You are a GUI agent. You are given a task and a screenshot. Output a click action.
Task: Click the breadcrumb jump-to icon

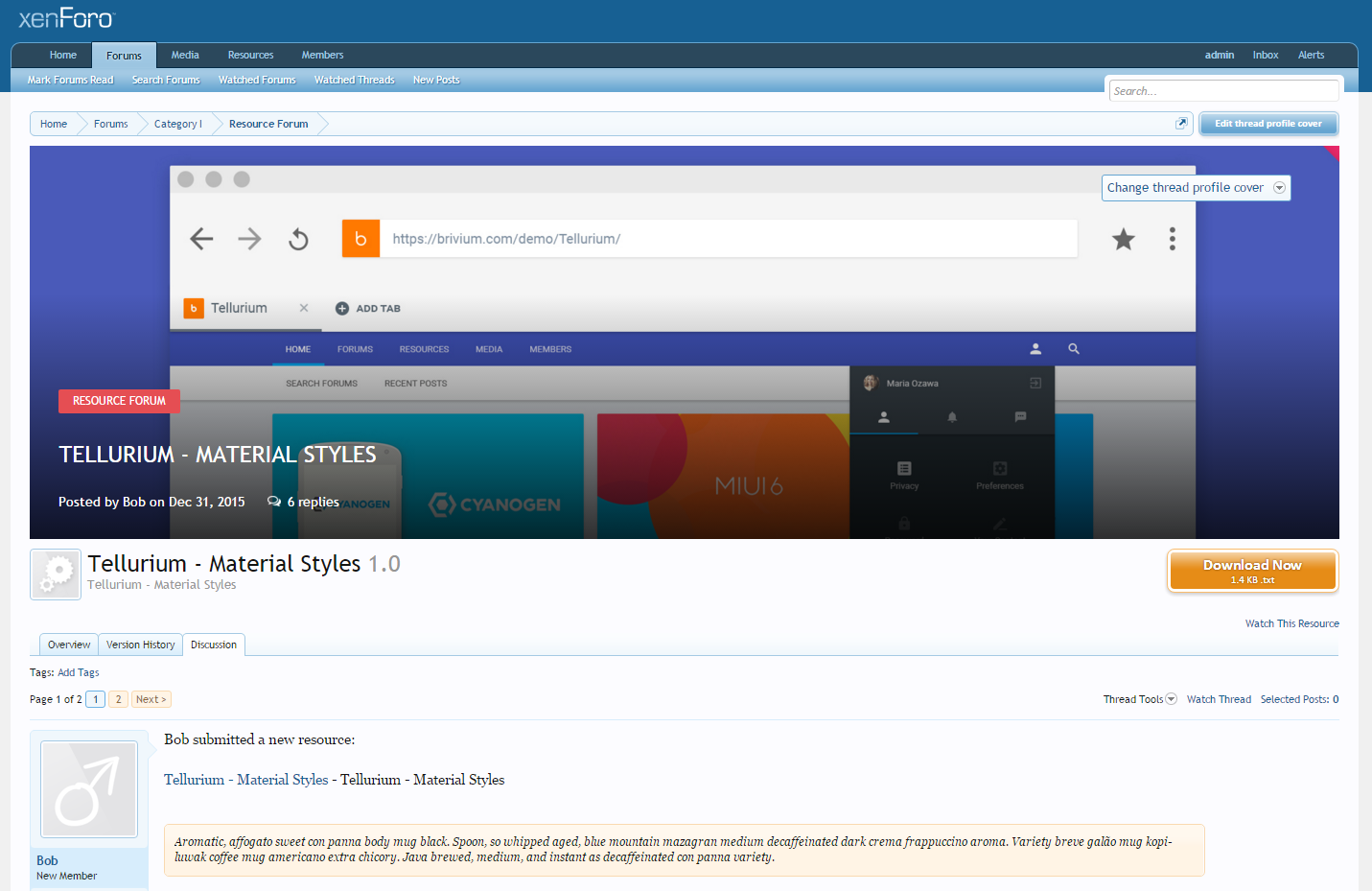[1181, 123]
